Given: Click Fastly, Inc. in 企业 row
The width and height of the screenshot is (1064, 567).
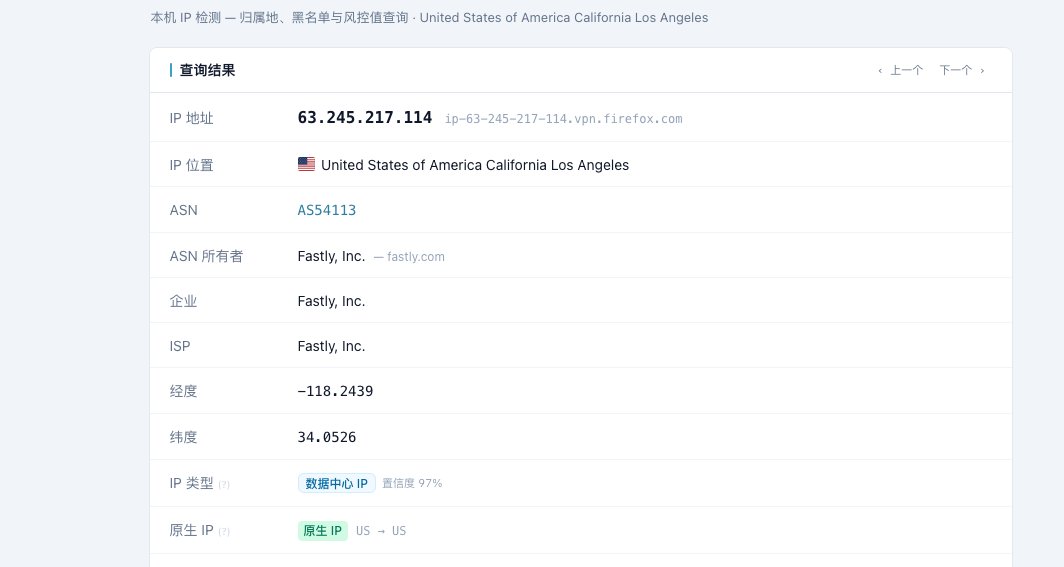Looking at the screenshot, I should 331,301.
